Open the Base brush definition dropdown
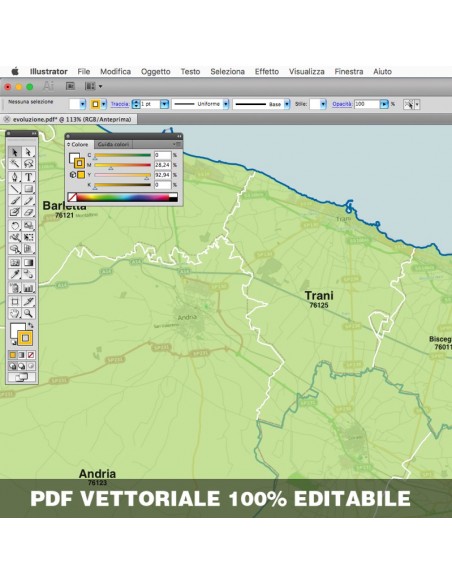Viewport: 452px width, 584px height. pyautogui.click(x=287, y=104)
